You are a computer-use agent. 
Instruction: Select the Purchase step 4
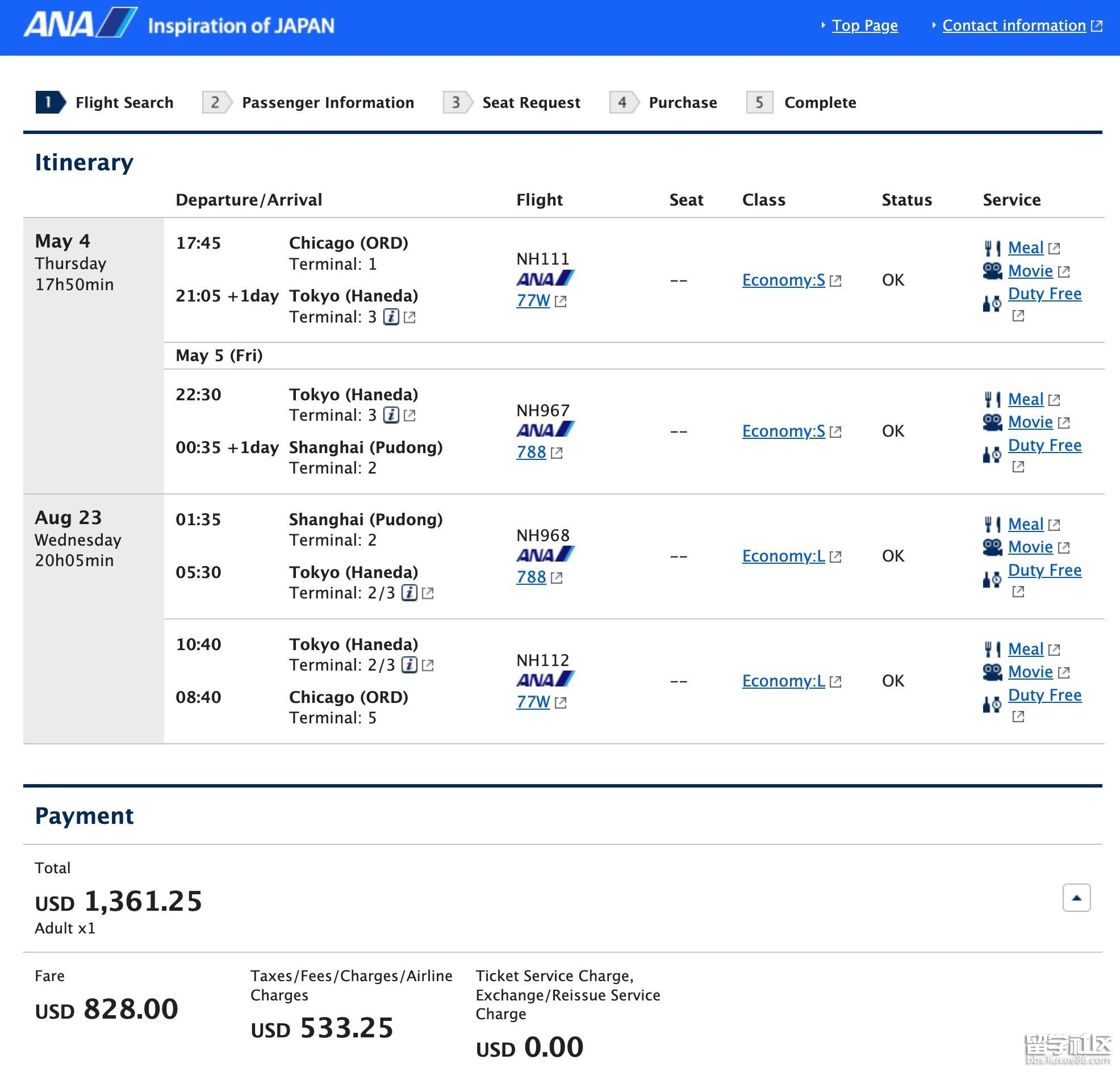pos(663,102)
